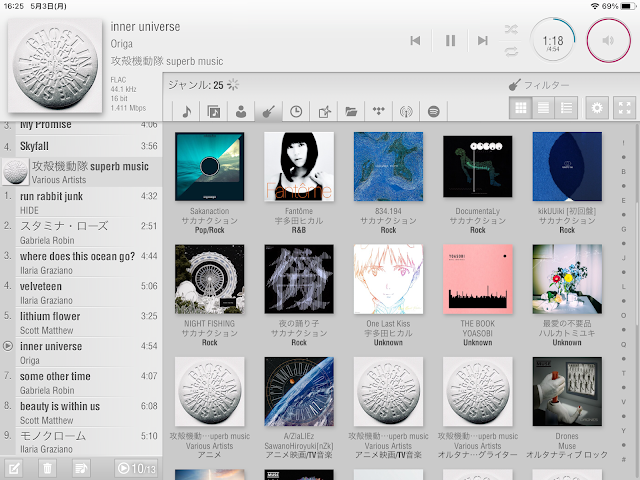Open the 最愛の不要品 album cover
This screenshot has height=480, width=640.
(x=567, y=279)
